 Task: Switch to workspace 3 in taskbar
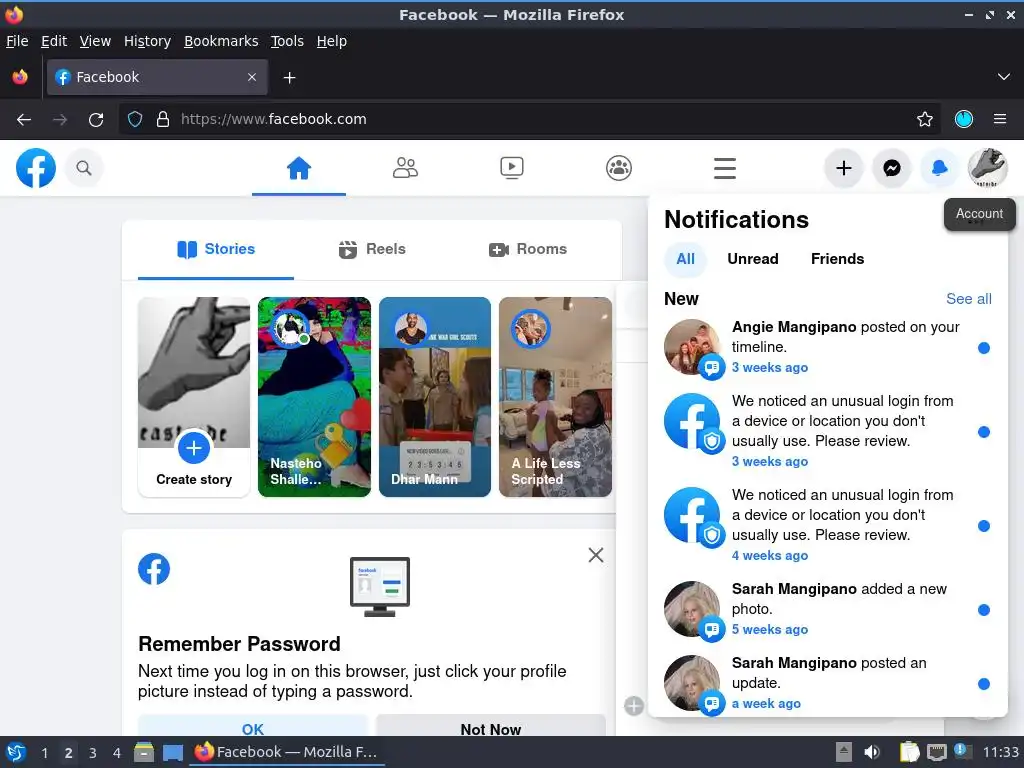(x=93, y=753)
